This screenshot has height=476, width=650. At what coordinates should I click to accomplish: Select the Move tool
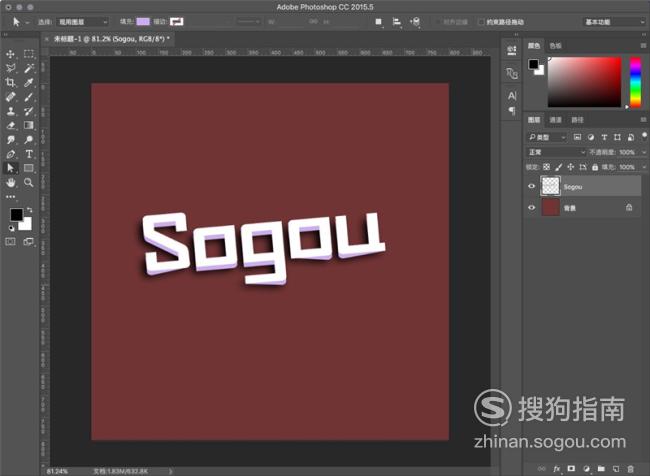(10, 54)
